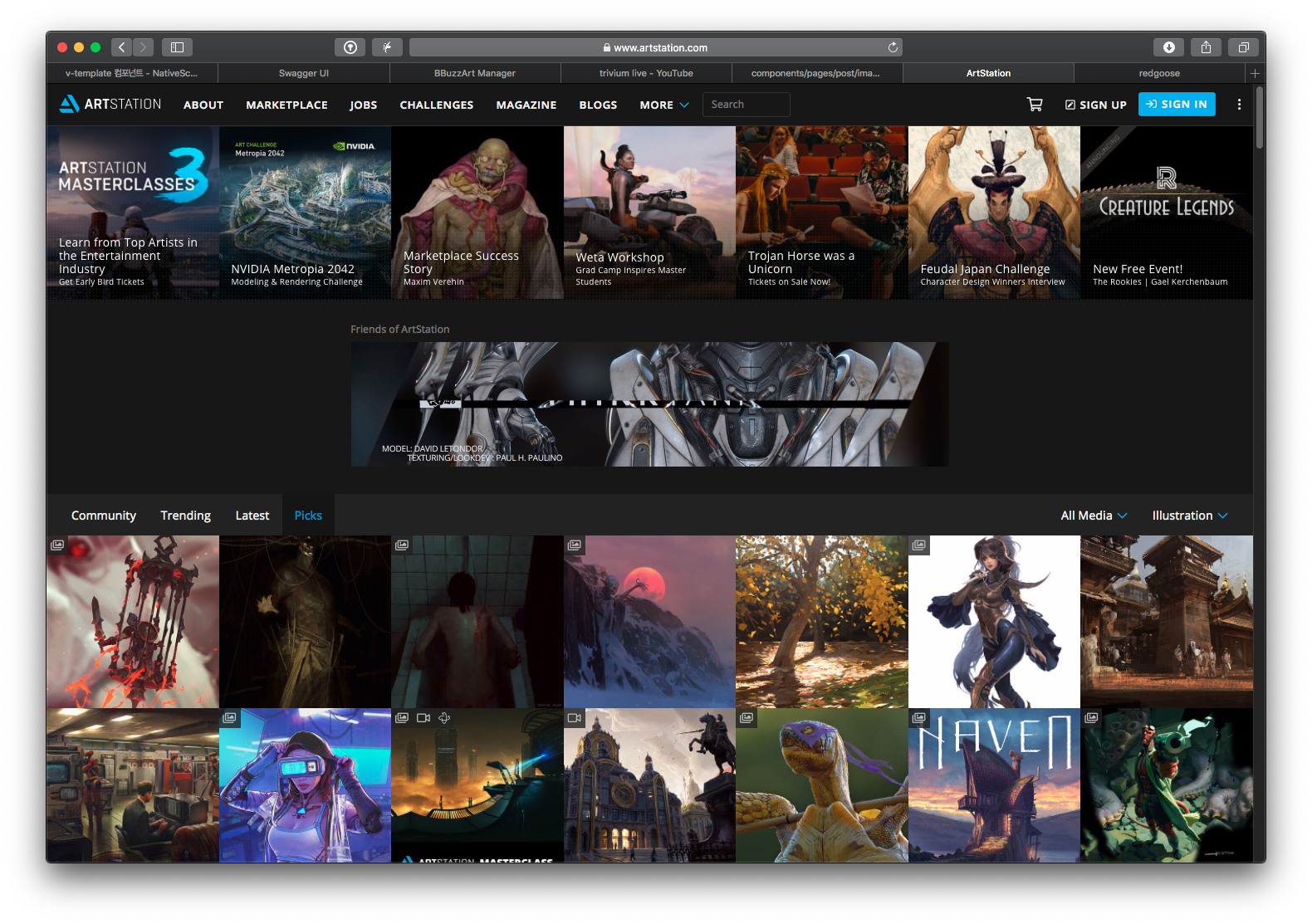Open the Feudal Japan Challenge banner
1312x924 pixels.
[x=994, y=213]
